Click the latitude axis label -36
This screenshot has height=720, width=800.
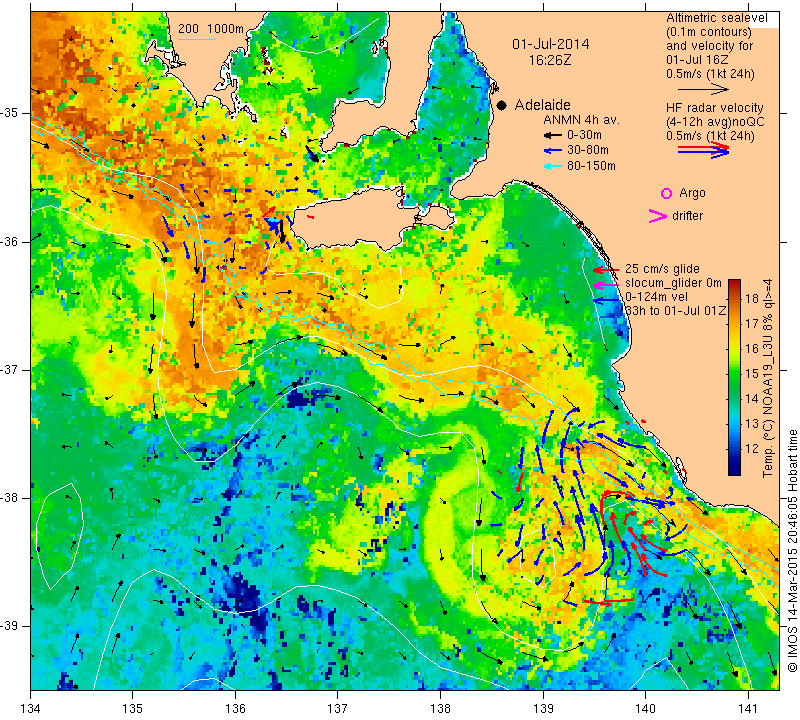[x=10, y=241]
